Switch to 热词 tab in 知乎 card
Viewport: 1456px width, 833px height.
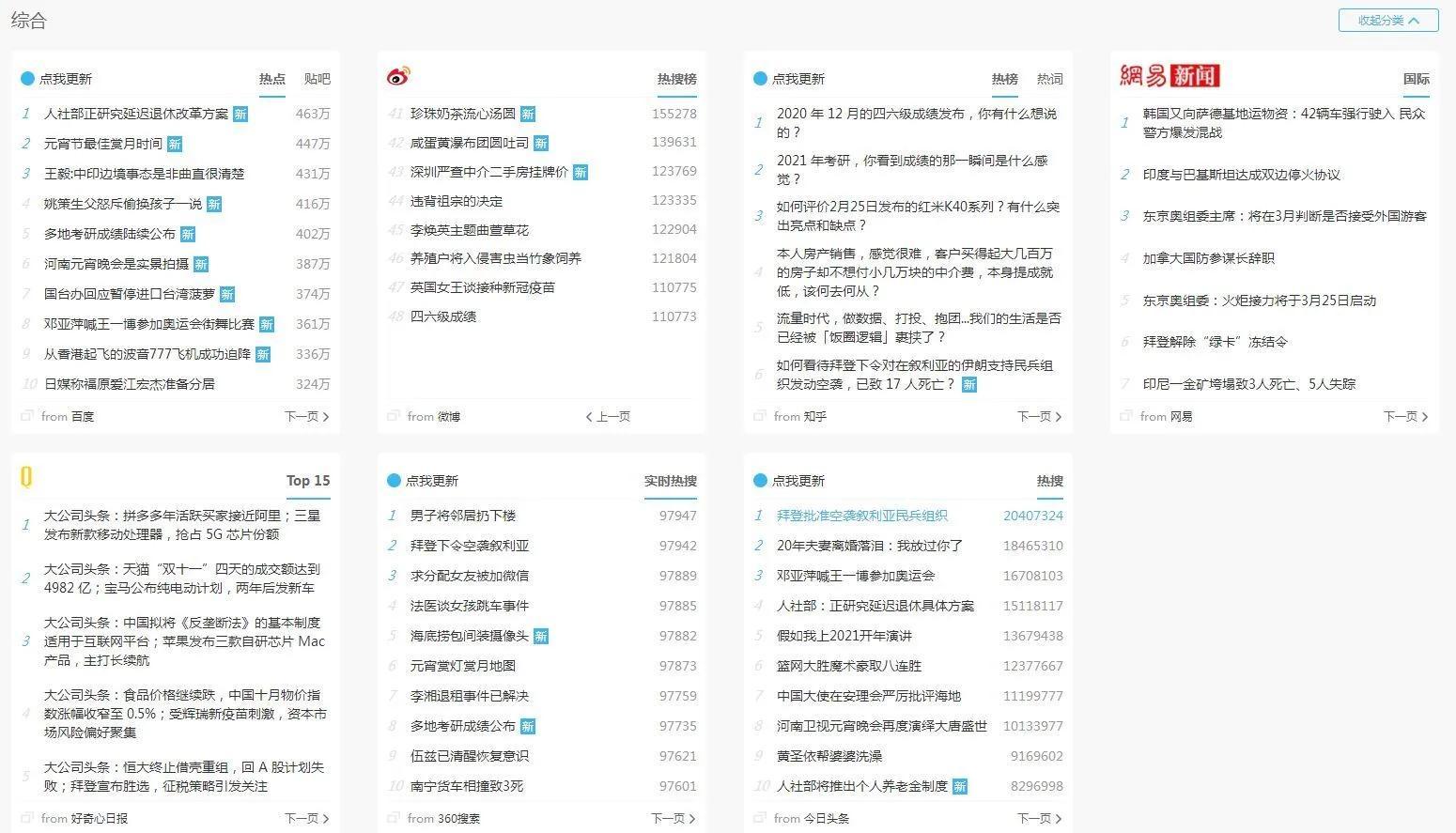[x=1050, y=79]
